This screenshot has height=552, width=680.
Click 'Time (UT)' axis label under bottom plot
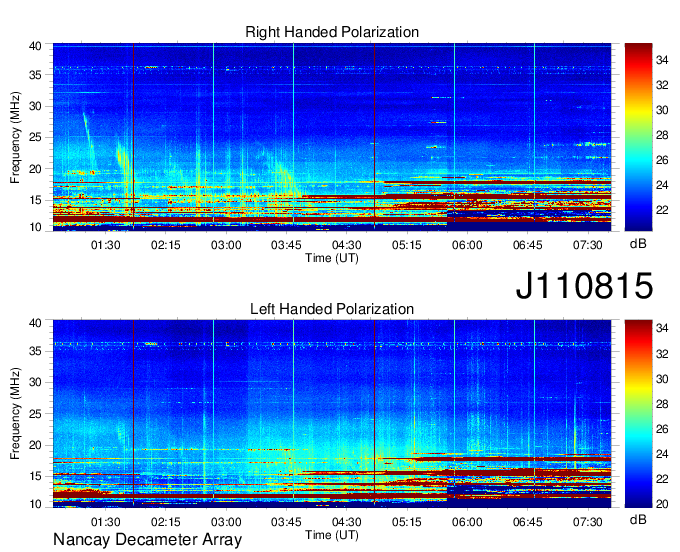pos(332,535)
